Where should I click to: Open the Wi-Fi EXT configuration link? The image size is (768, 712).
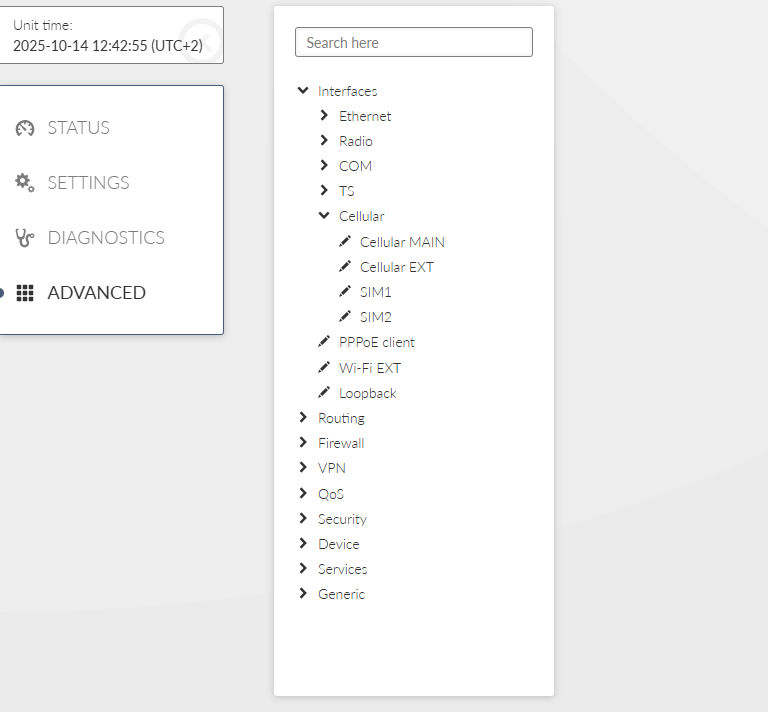[369, 368]
